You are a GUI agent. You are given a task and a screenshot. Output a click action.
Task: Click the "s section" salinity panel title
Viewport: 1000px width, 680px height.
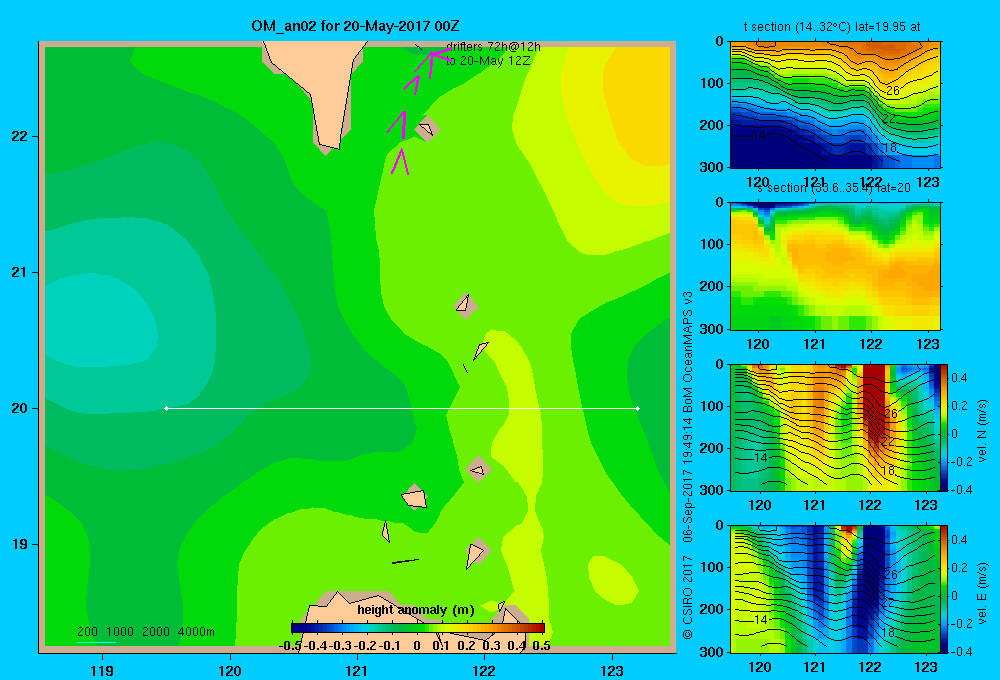click(834, 188)
